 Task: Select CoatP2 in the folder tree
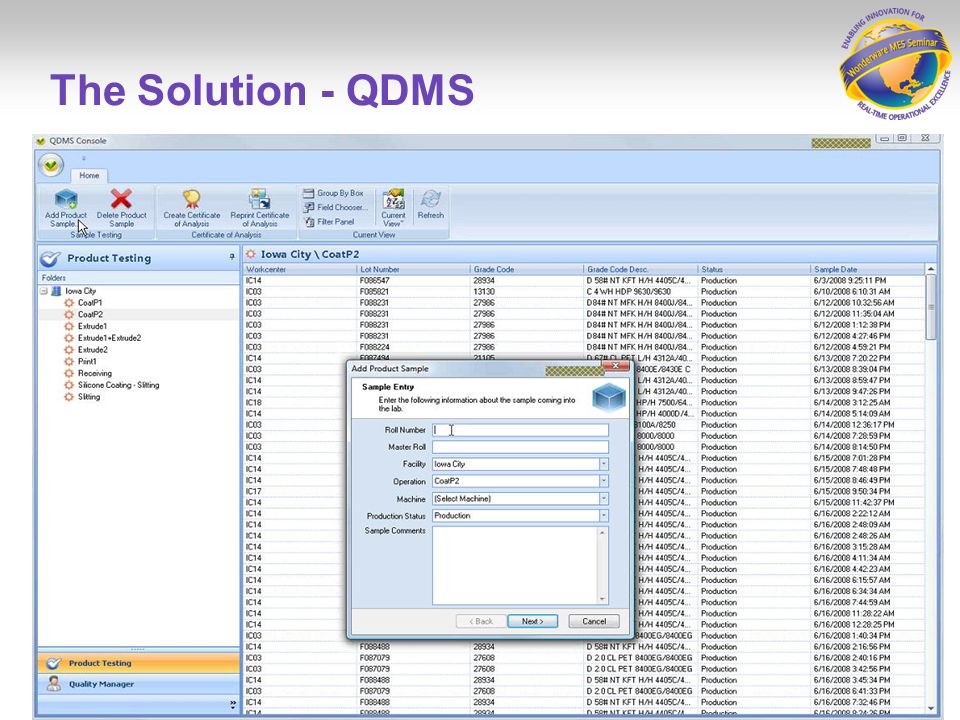[x=90, y=314]
